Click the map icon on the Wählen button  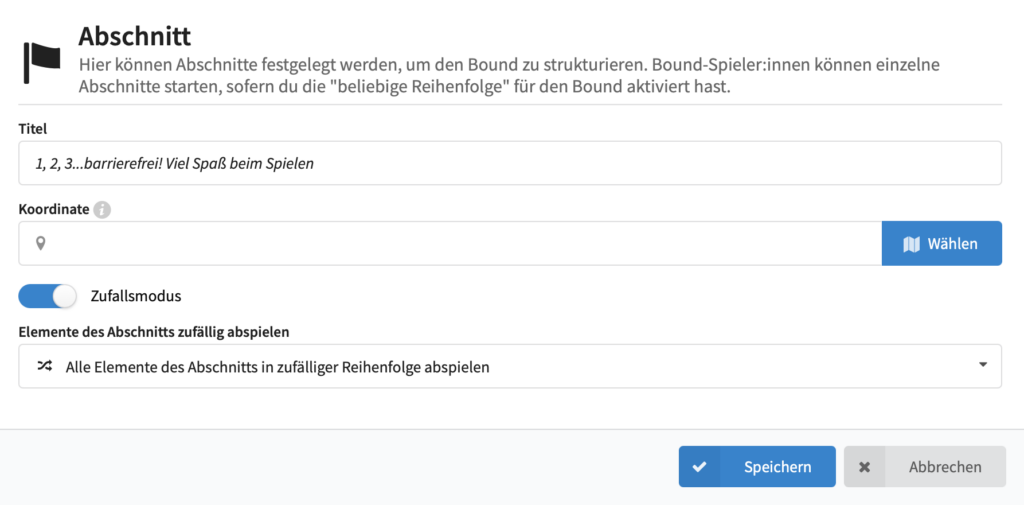click(x=911, y=244)
